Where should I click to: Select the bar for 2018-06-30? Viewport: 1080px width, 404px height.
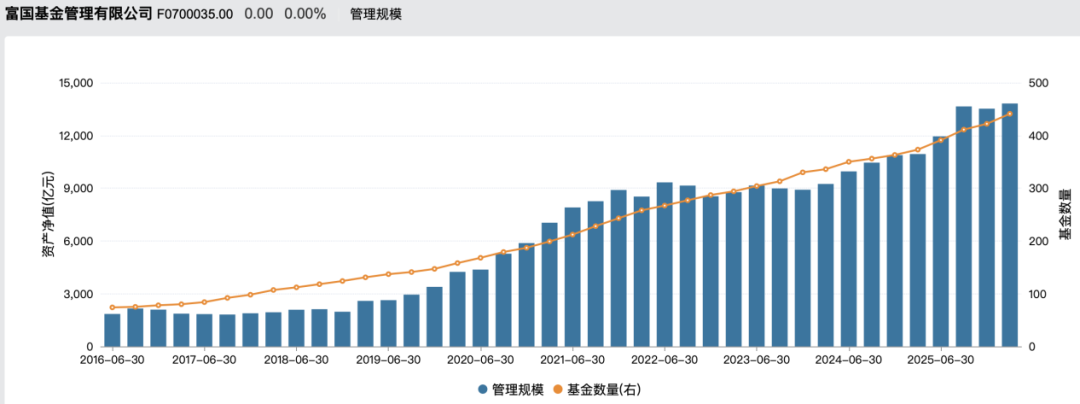point(296,328)
